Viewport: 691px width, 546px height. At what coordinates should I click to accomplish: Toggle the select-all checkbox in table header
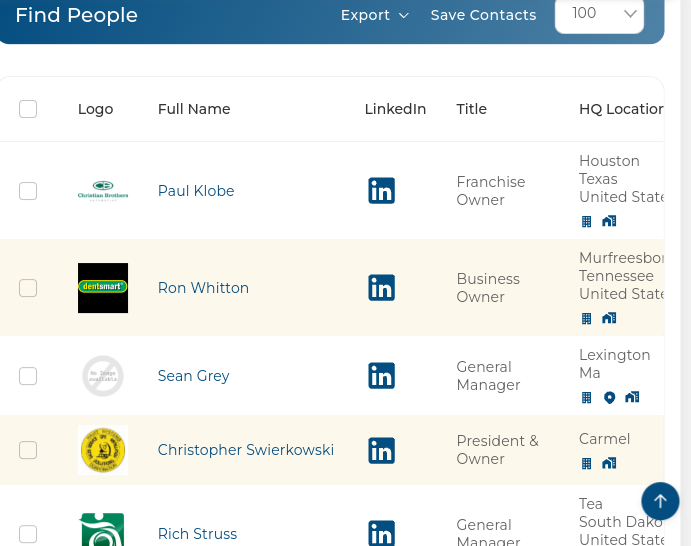[x=28, y=109]
